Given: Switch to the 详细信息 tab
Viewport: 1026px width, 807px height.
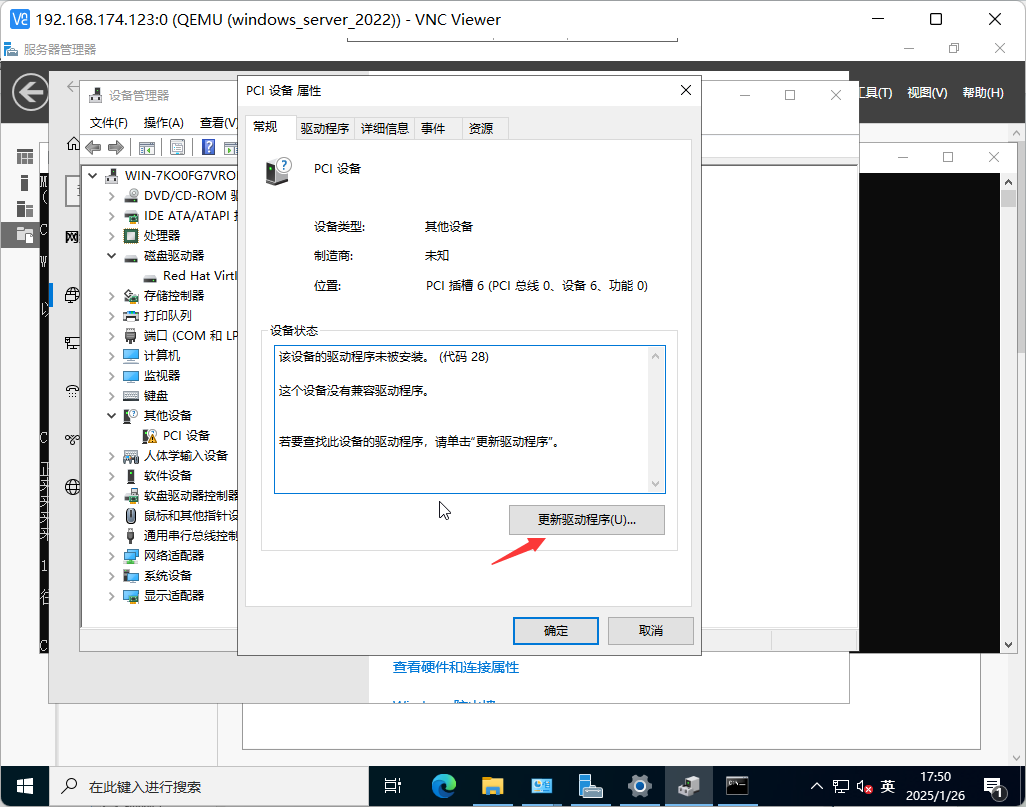Looking at the screenshot, I should 385,128.
